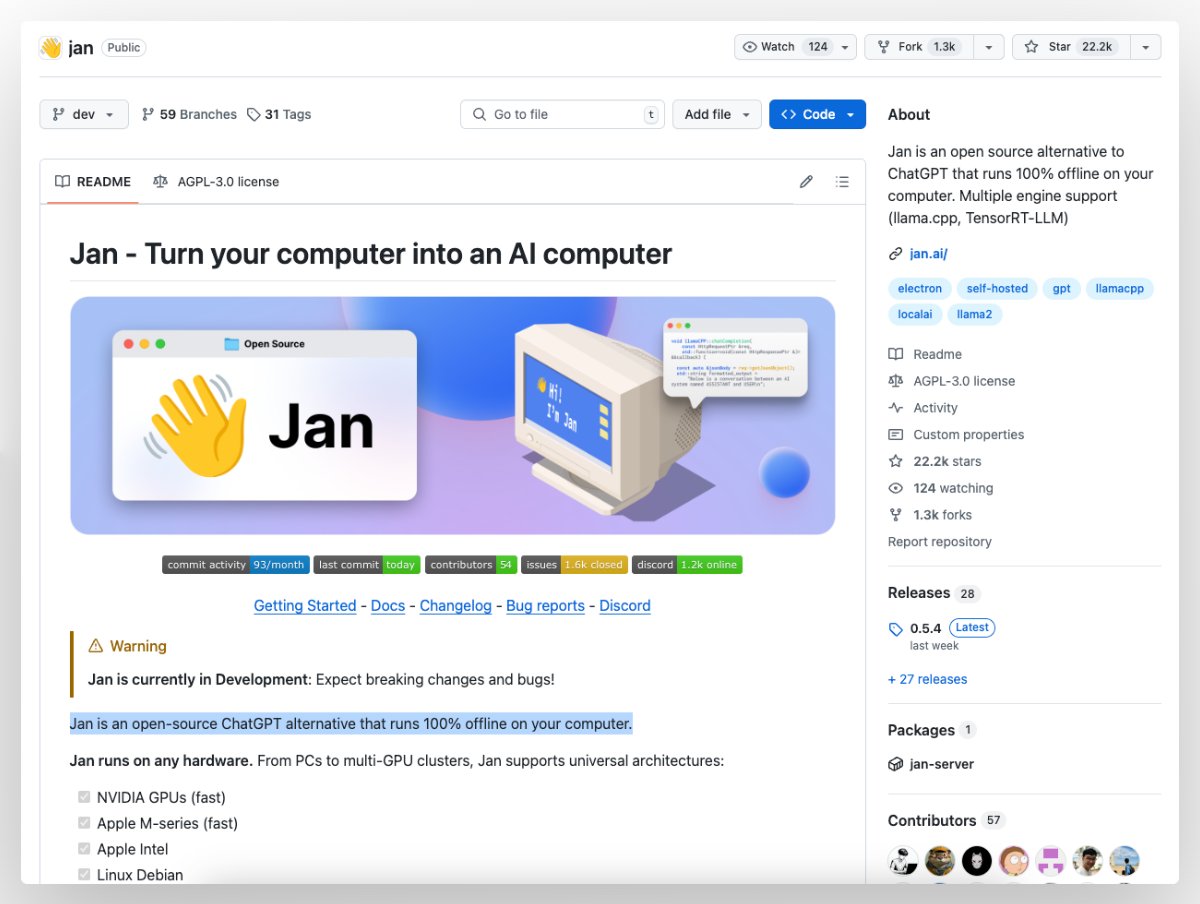Open the Watch dropdown arrow

coord(846,47)
